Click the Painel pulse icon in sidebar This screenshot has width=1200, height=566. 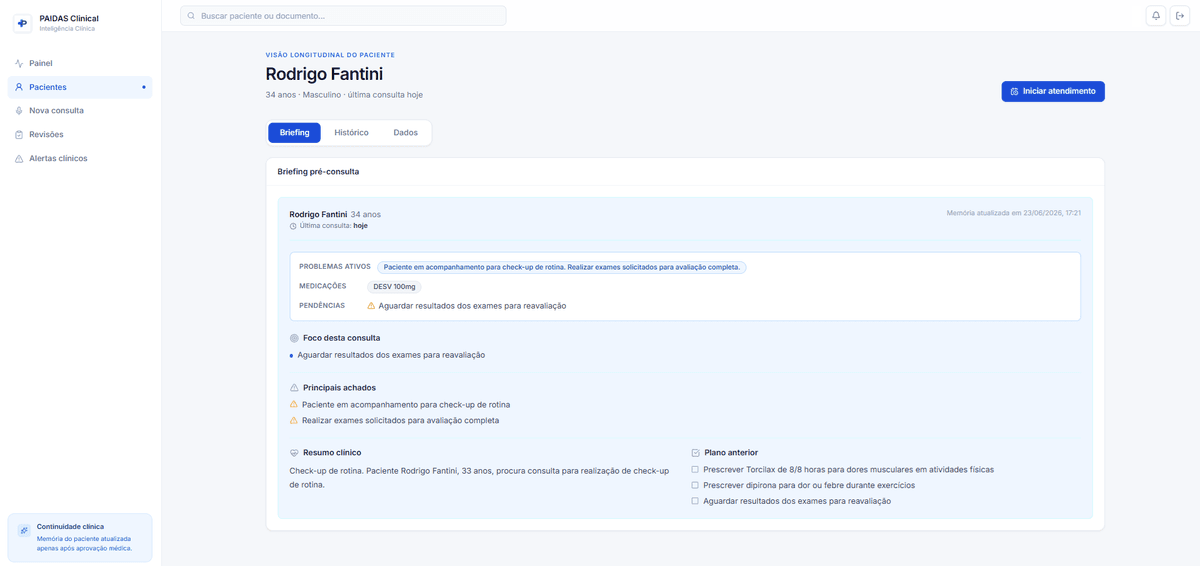[x=19, y=63]
